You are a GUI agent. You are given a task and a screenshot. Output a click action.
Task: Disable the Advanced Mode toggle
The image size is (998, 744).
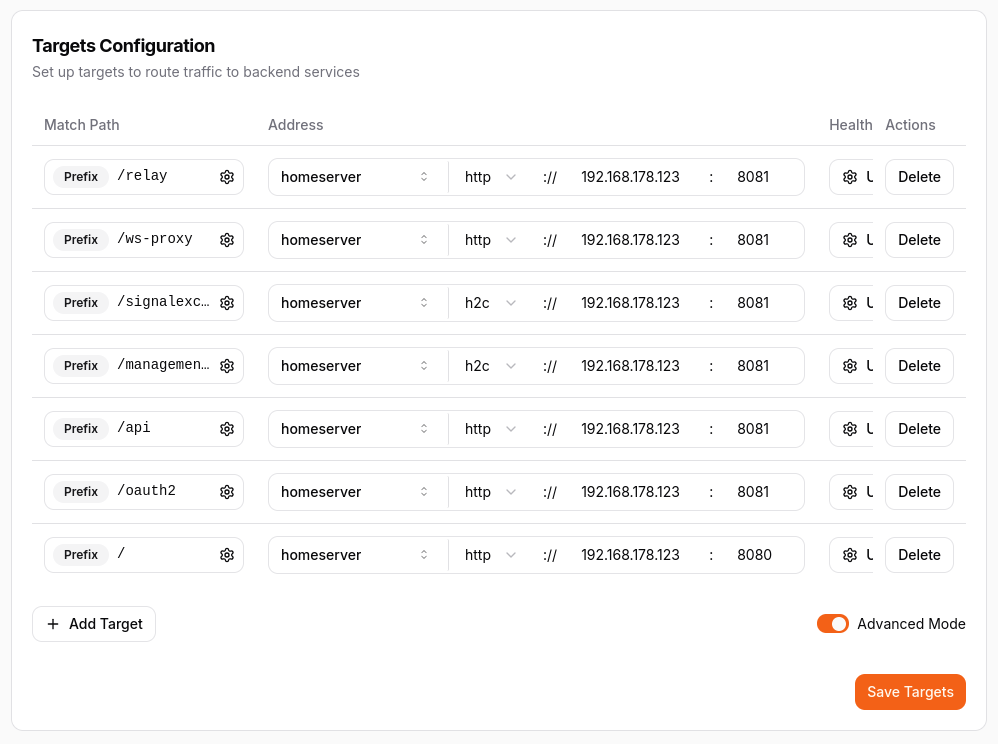(x=832, y=624)
